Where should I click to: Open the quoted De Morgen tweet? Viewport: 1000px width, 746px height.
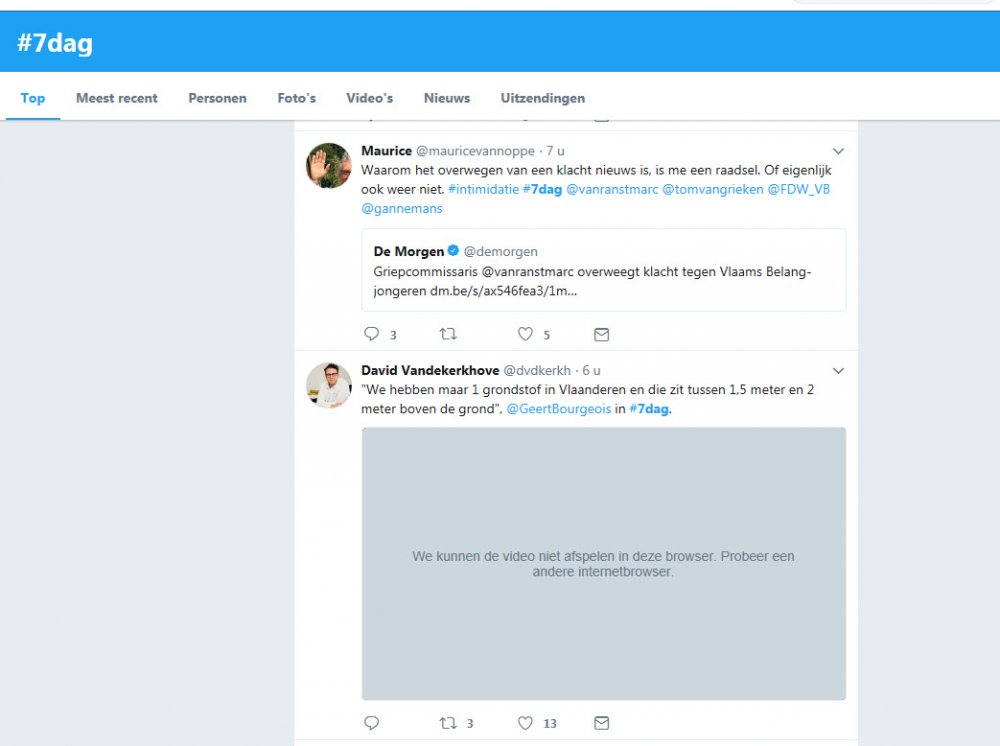coord(603,270)
